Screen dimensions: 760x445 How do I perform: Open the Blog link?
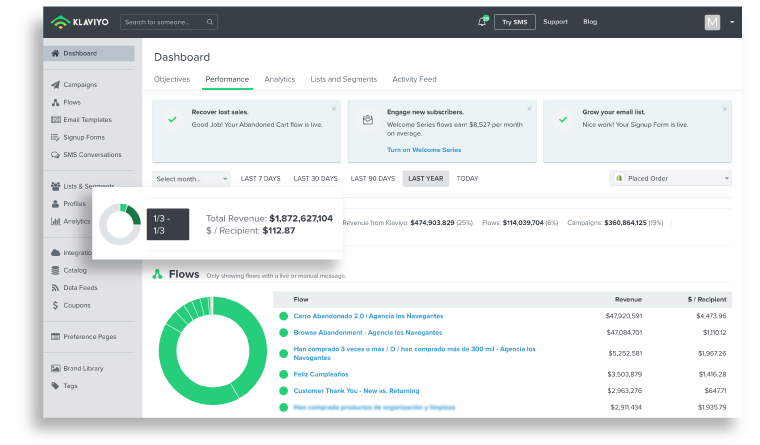pyautogui.click(x=590, y=22)
